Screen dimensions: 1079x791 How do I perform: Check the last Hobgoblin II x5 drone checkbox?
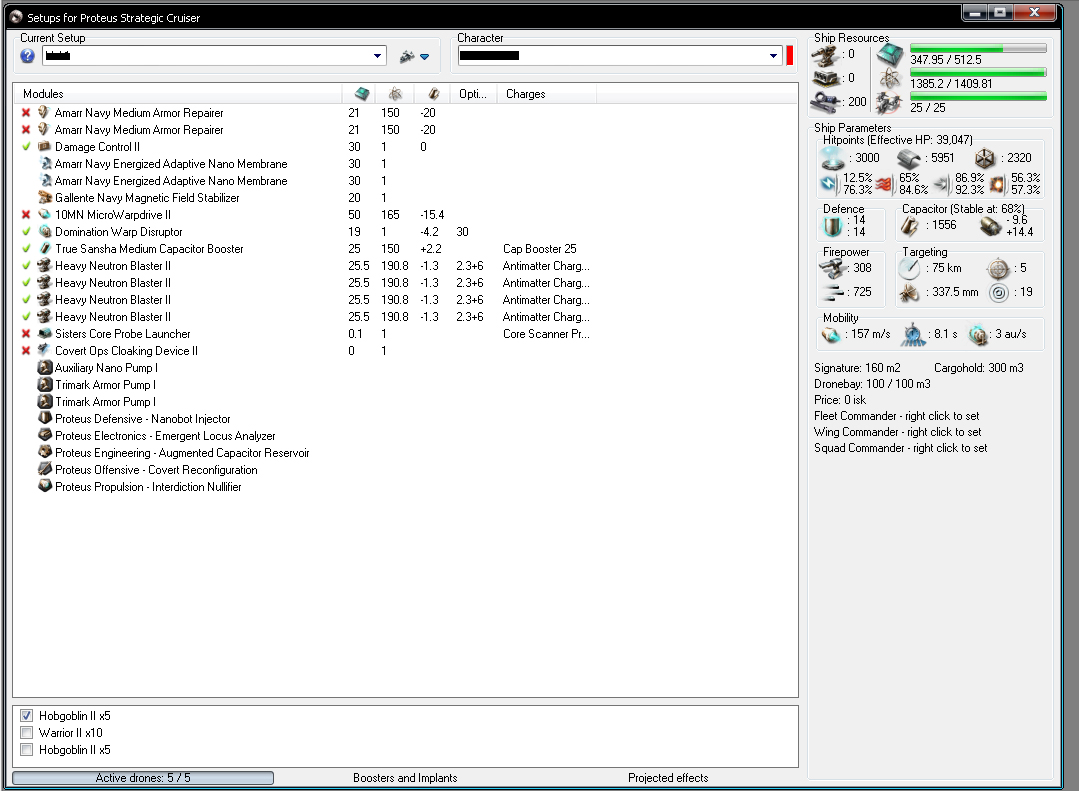(26, 750)
